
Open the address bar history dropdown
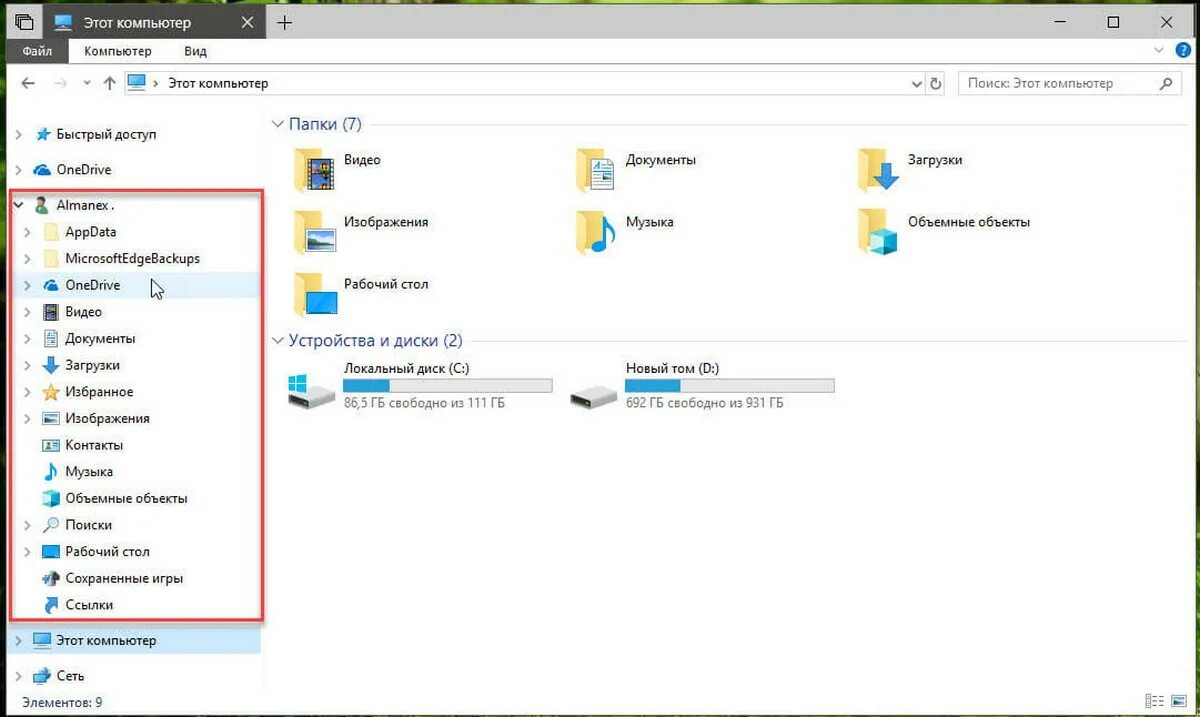click(915, 84)
